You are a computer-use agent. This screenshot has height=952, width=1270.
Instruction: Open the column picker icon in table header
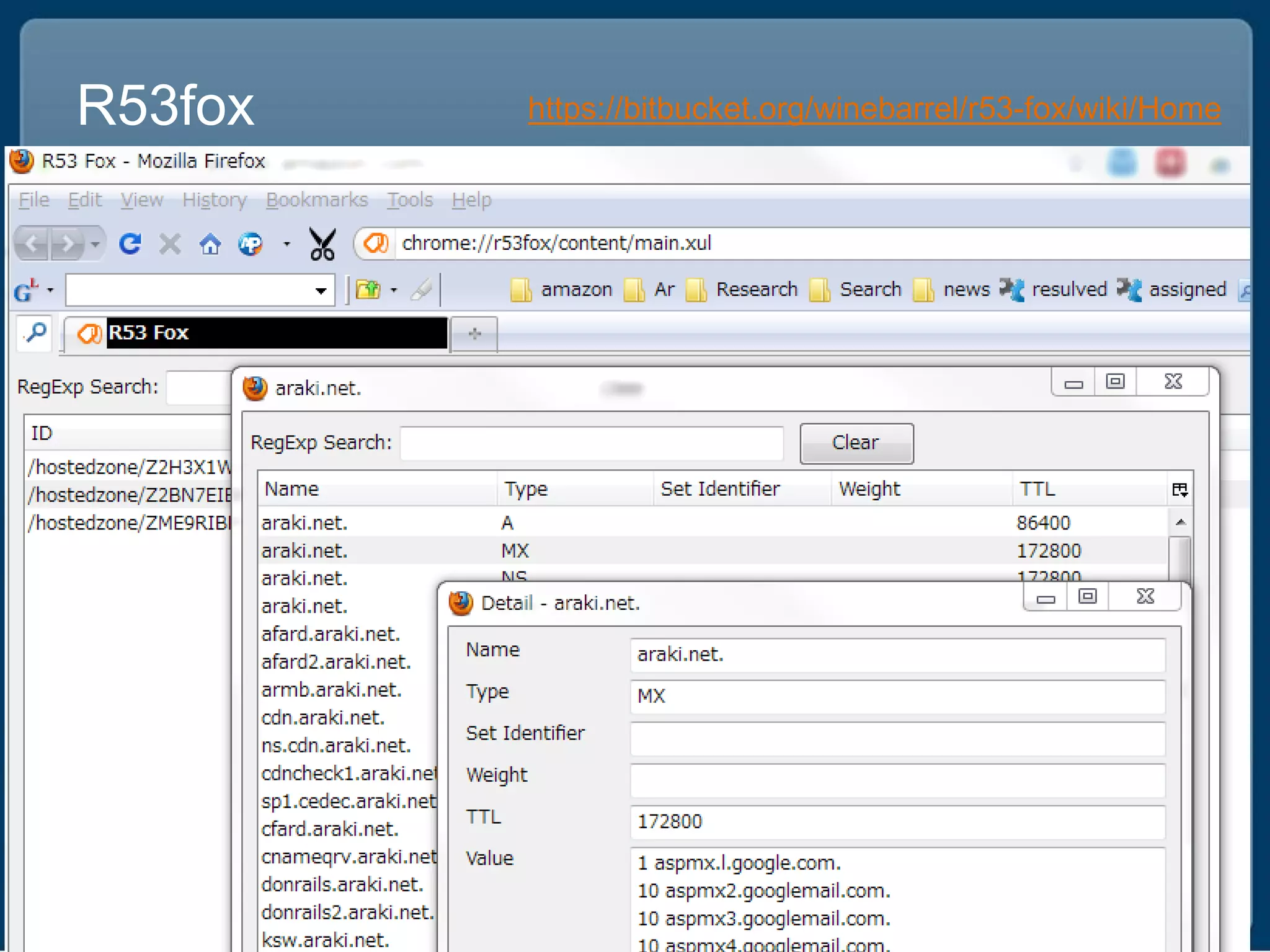1179,490
